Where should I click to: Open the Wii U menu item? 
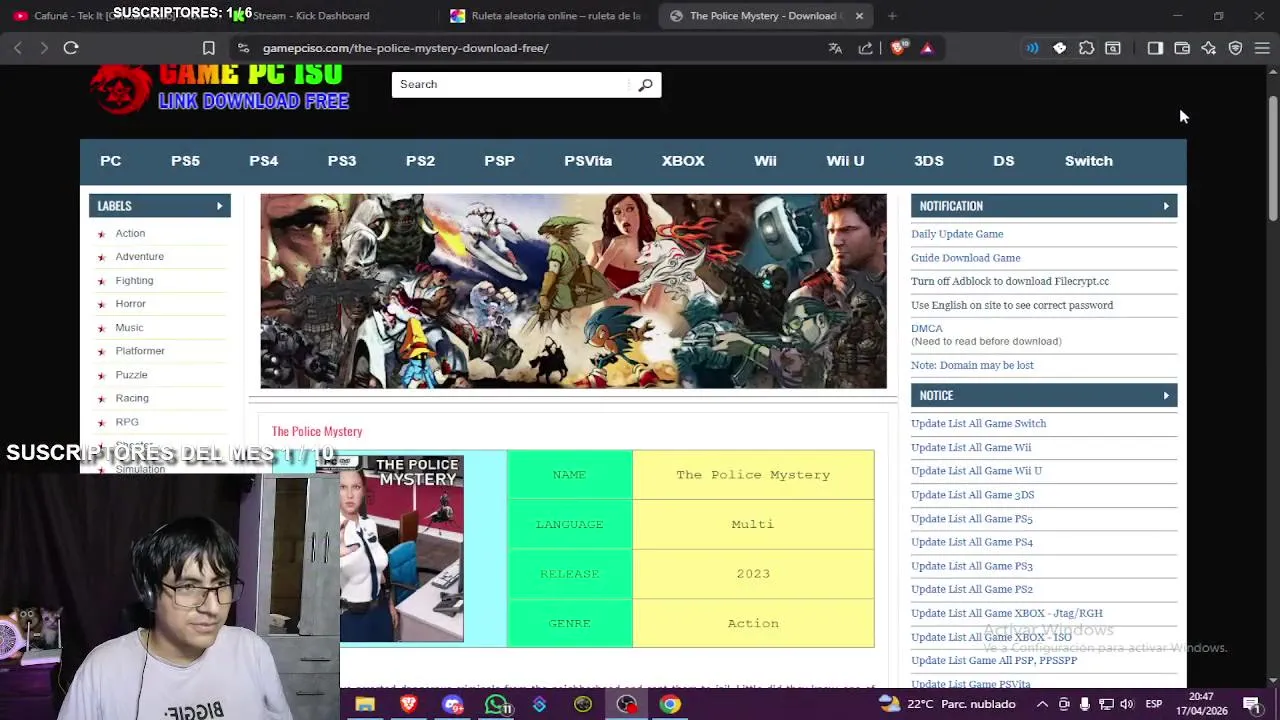pos(845,161)
